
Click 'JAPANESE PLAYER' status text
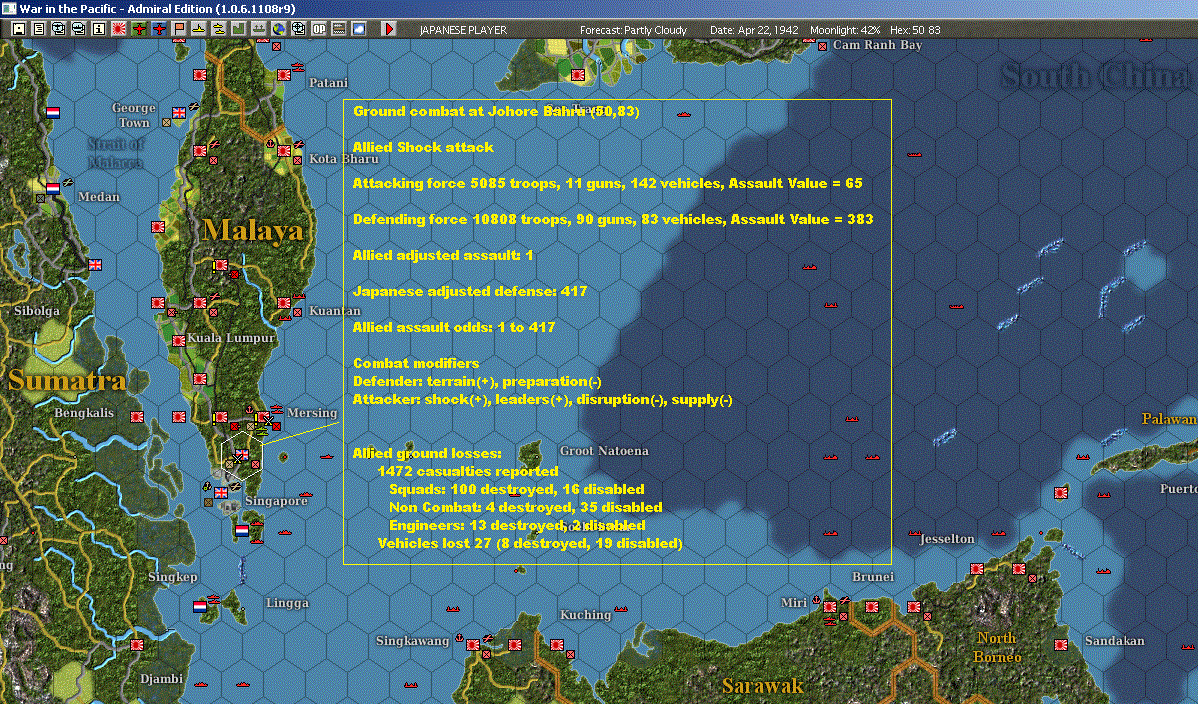463,30
